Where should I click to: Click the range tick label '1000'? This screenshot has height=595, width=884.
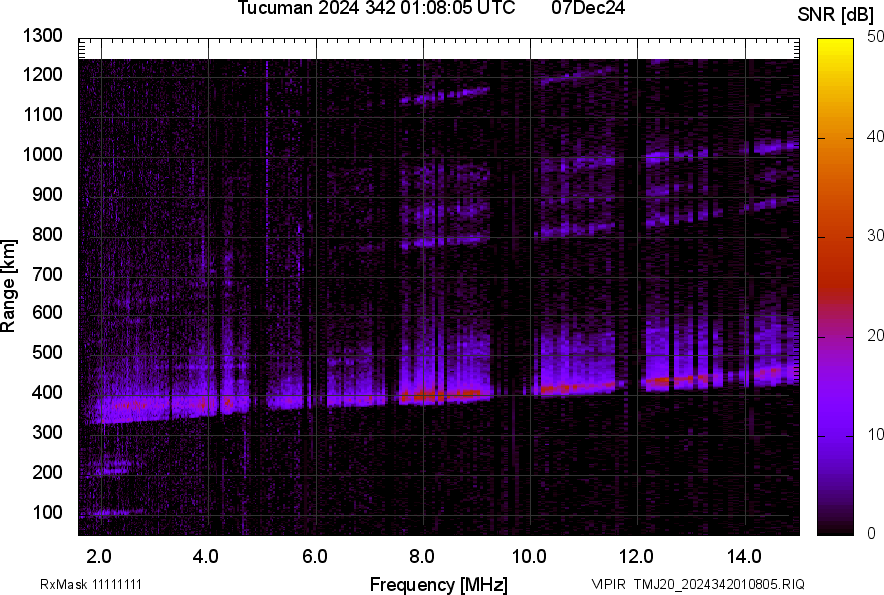pyautogui.click(x=42, y=154)
